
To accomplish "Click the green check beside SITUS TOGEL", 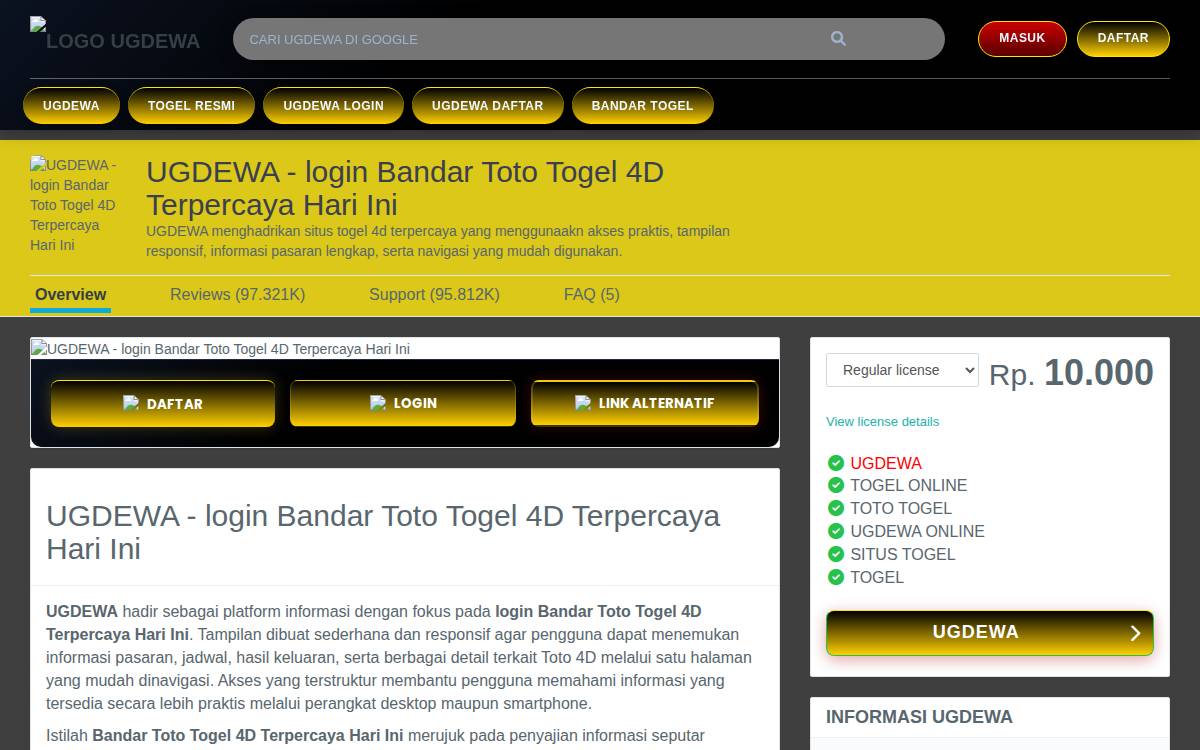I will [836, 554].
